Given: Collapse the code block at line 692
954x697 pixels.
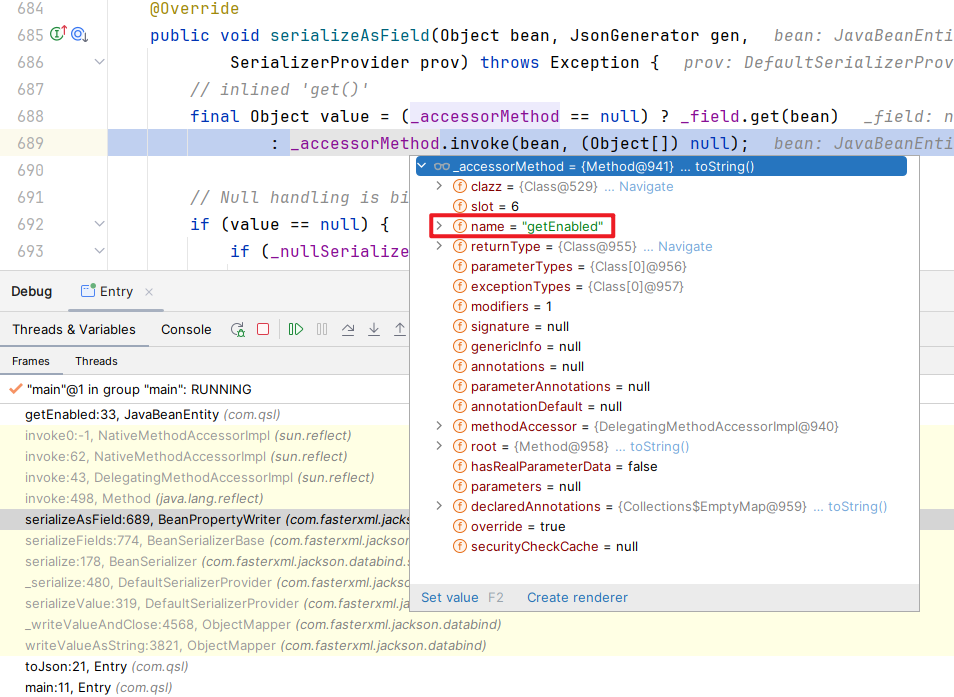Looking at the screenshot, I should [99, 224].
